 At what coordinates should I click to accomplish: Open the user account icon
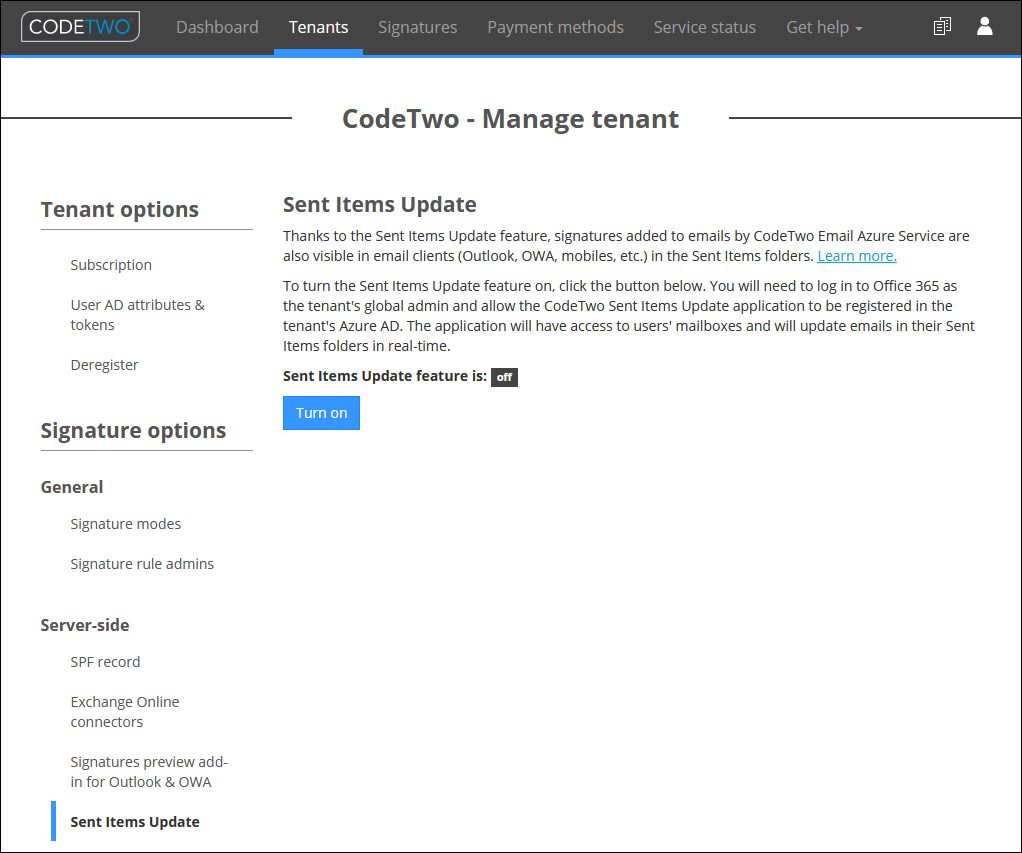point(985,27)
